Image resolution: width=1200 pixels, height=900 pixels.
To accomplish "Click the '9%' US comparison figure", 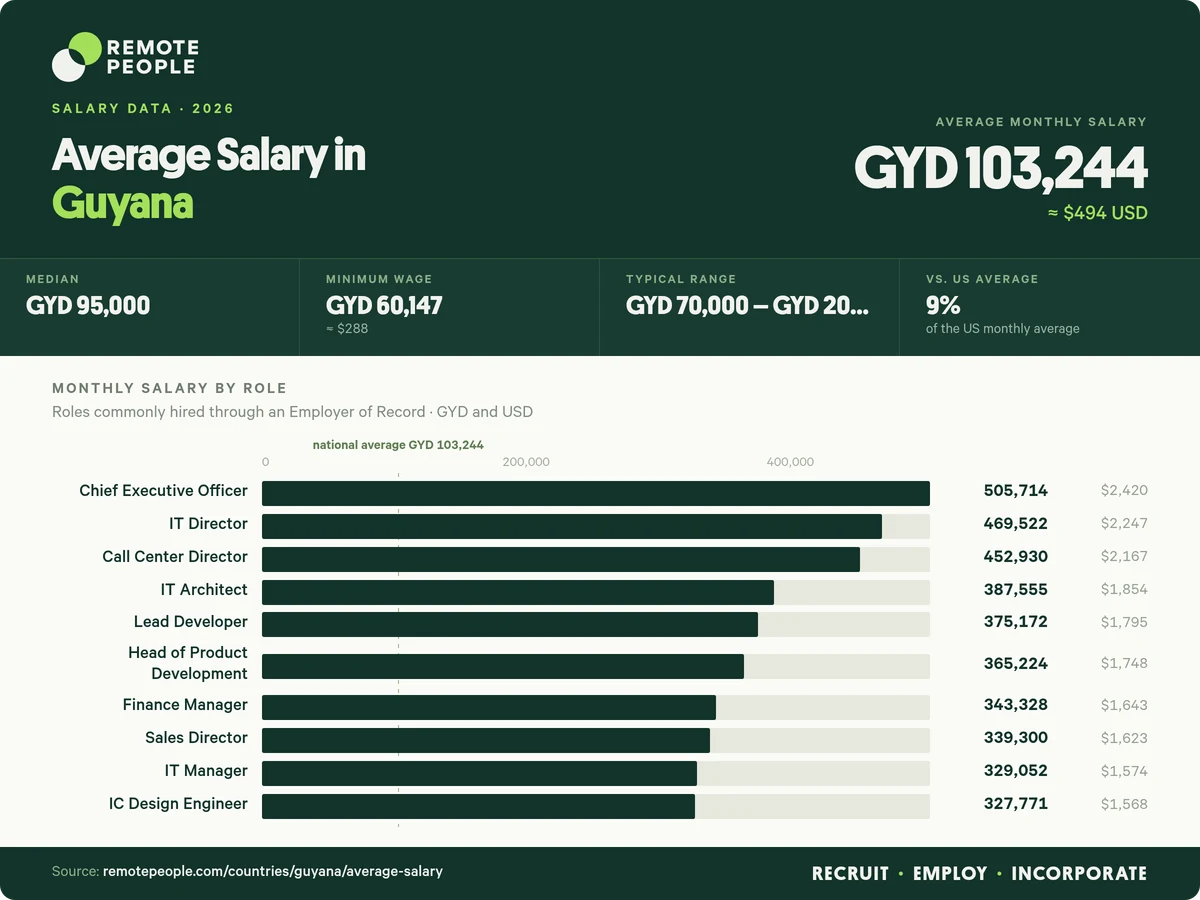I will coord(943,306).
